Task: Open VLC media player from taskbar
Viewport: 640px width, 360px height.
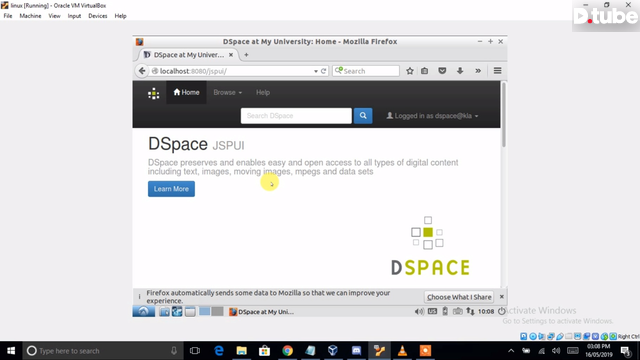Action: click(402, 351)
